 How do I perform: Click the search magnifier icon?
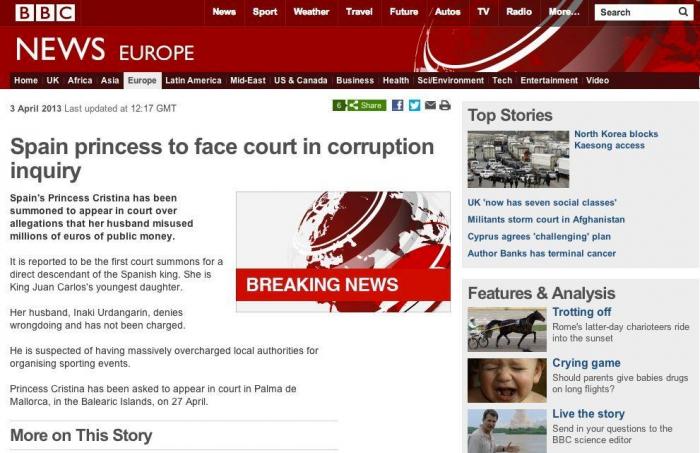click(x=683, y=12)
